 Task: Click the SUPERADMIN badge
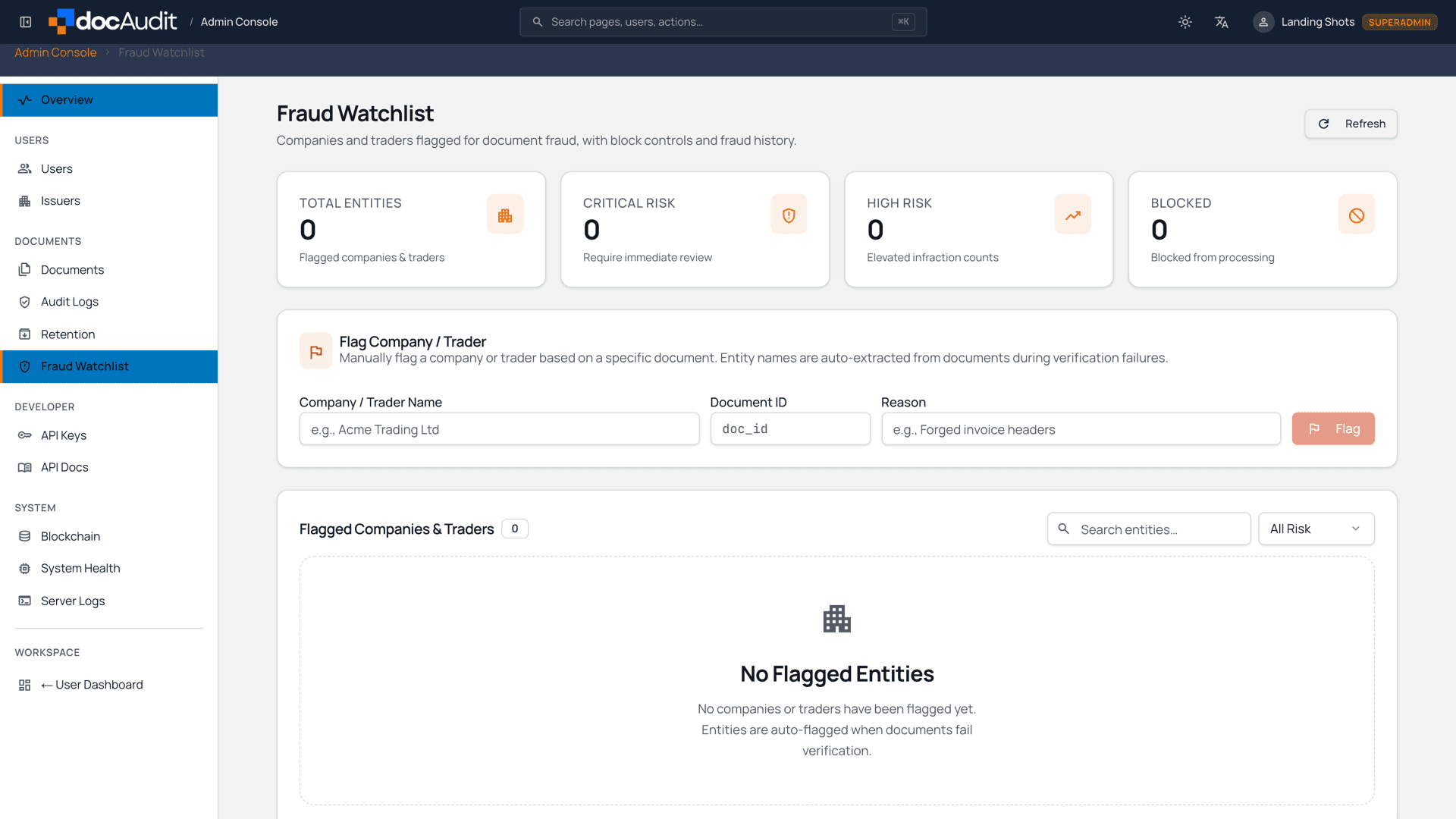(x=1399, y=22)
